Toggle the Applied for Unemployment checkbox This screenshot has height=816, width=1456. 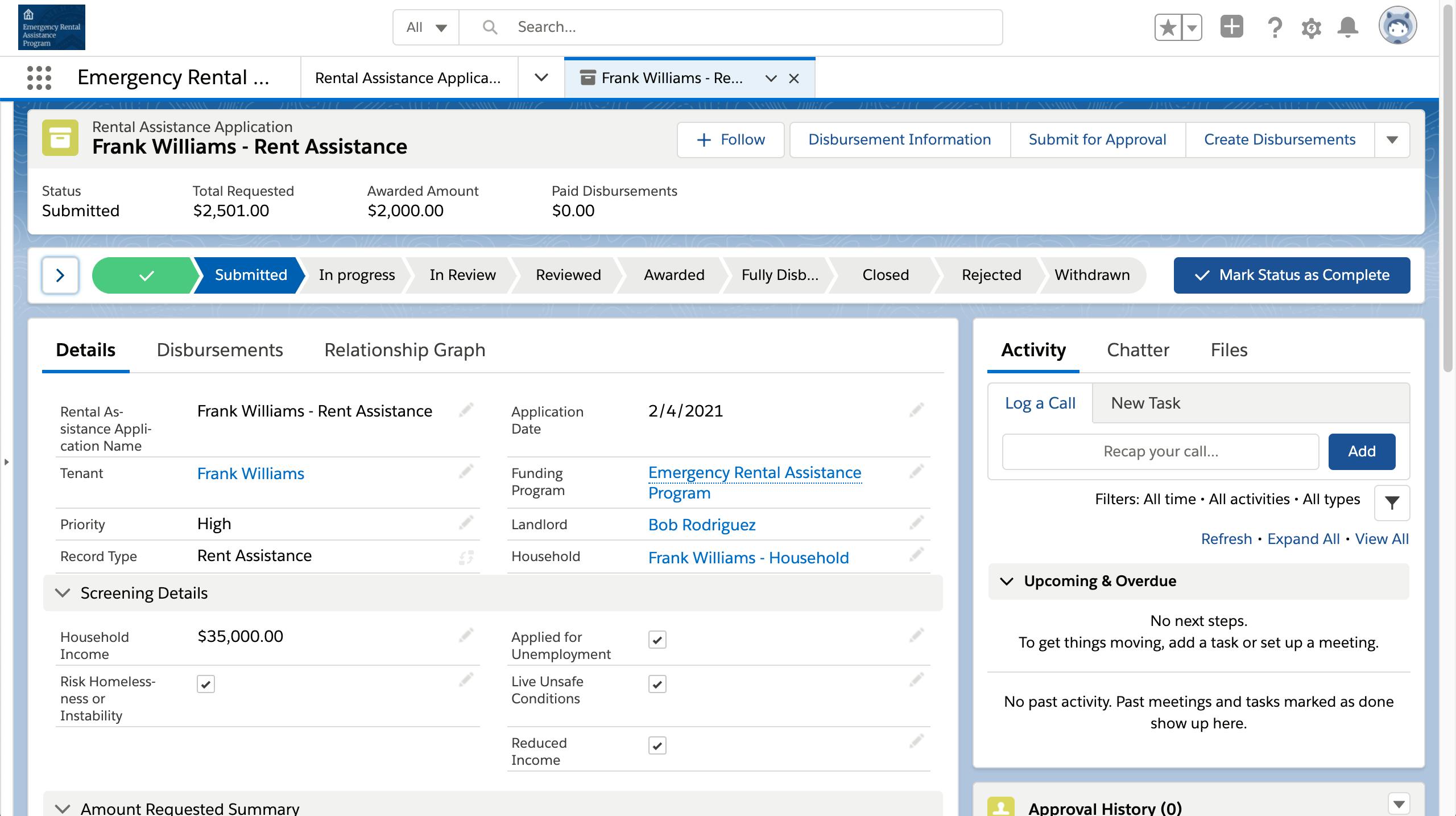657,640
